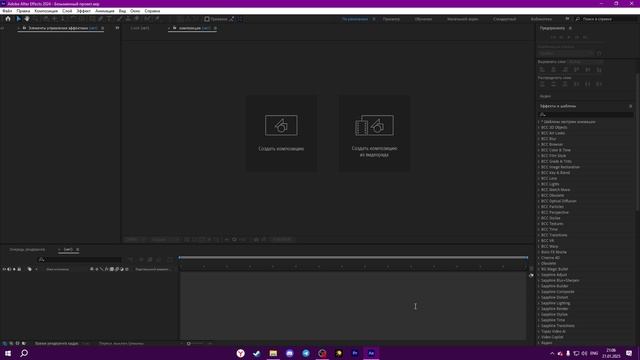
Task: Open Telegram from the taskbar
Action: pos(306,353)
